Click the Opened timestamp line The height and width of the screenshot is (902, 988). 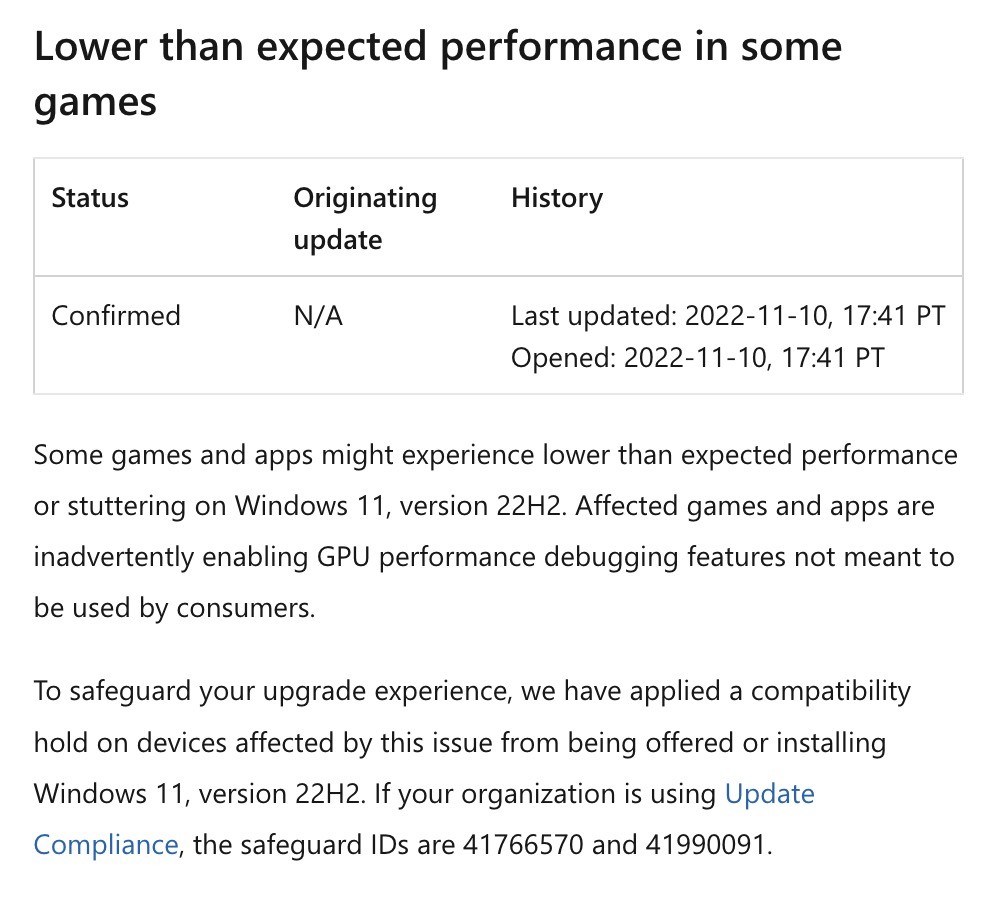[x=698, y=357]
